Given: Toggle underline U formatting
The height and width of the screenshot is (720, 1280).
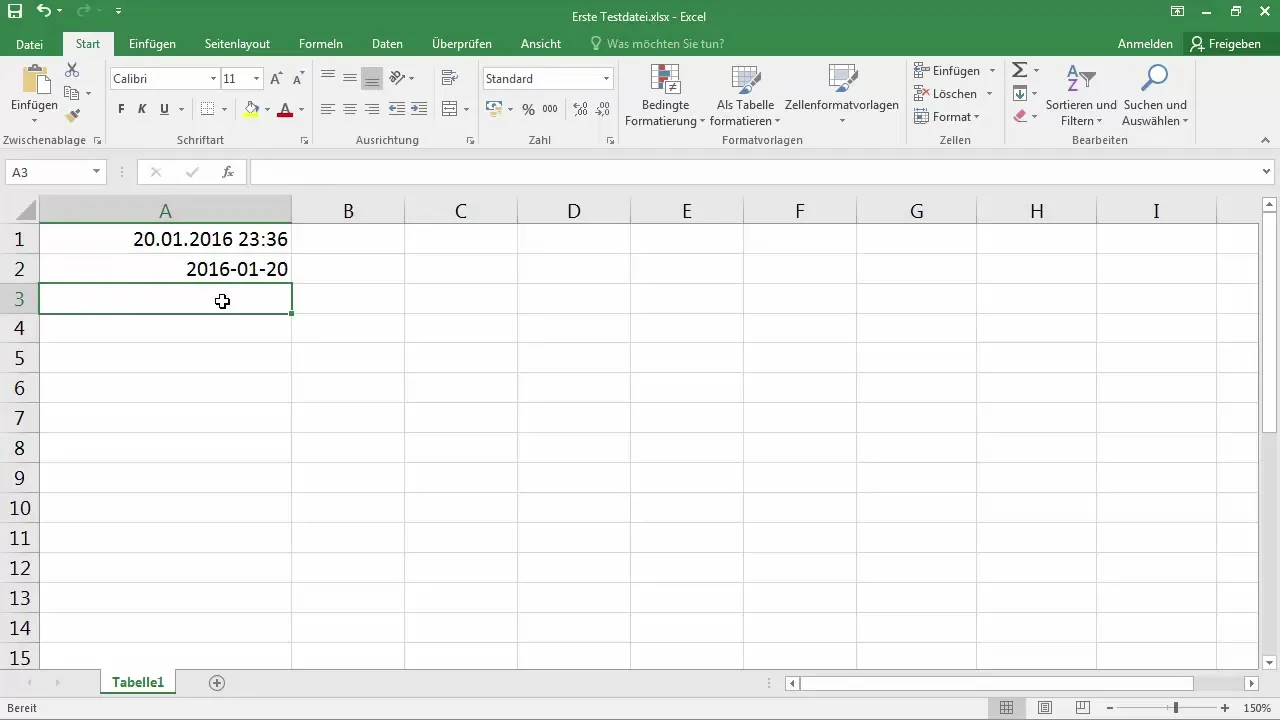Looking at the screenshot, I should pos(163,109).
